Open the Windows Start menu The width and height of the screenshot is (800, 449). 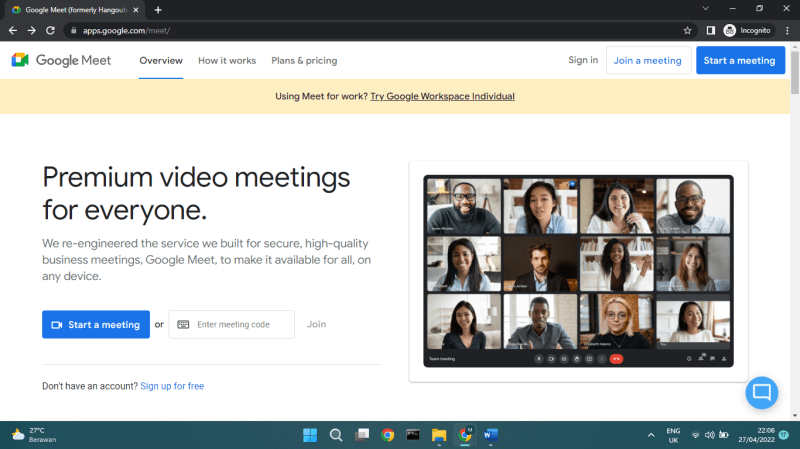point(310,435)
